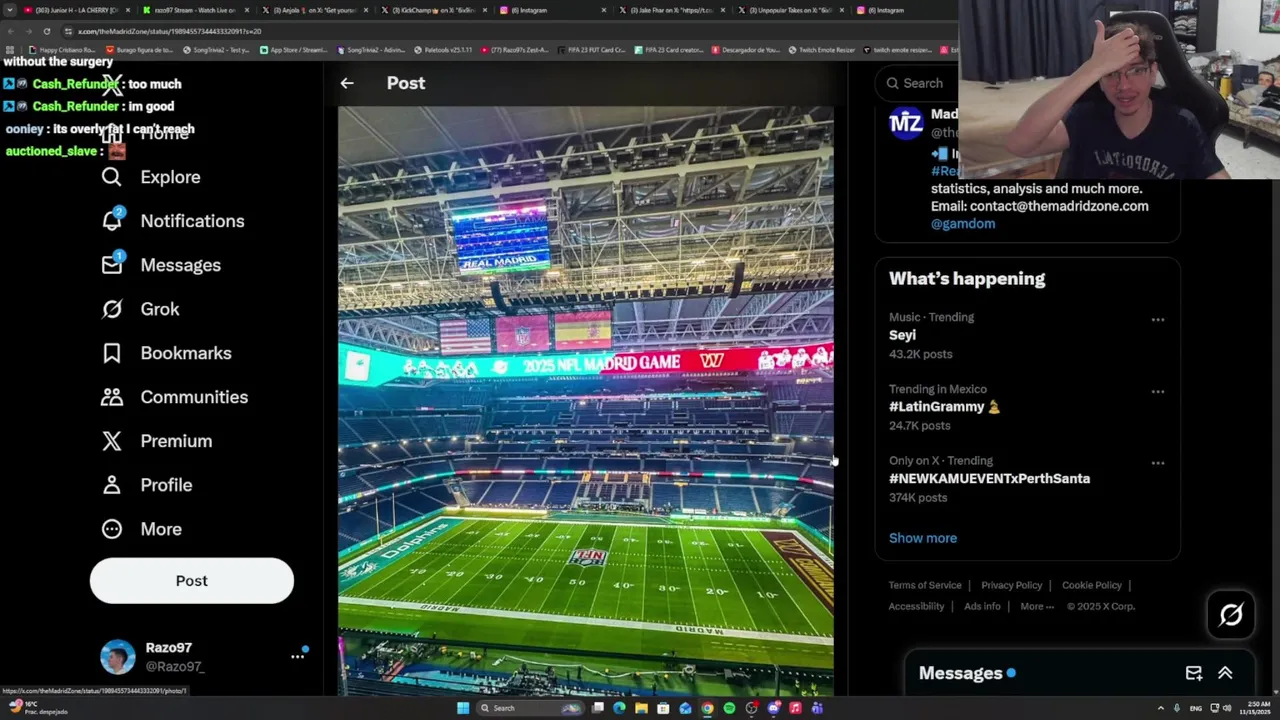Expand the Messages drawer
This screenshot has height=720, width=1280.
click(x=1225, y=673)
